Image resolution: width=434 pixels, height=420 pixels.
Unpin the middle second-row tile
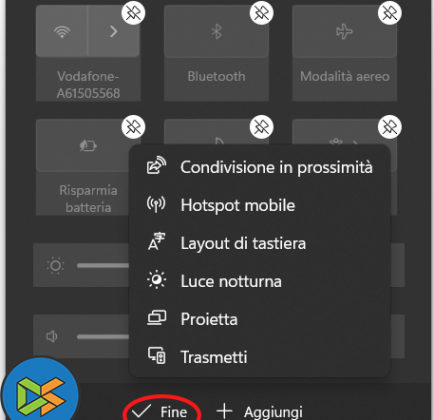point(261,127)
